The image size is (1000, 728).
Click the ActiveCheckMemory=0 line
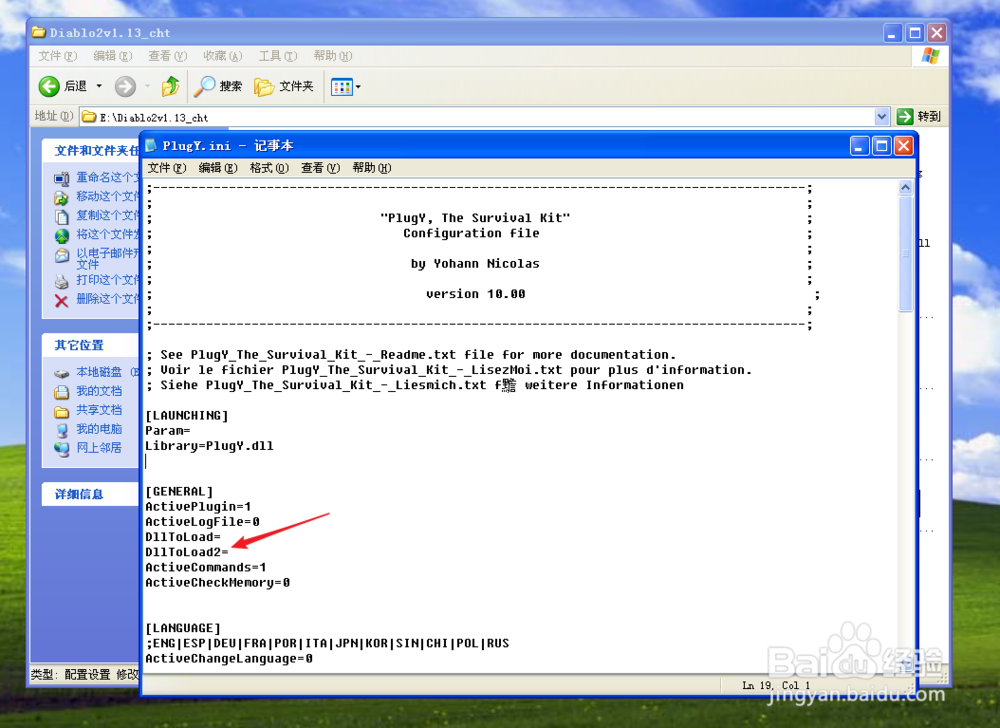pos(217,583)
